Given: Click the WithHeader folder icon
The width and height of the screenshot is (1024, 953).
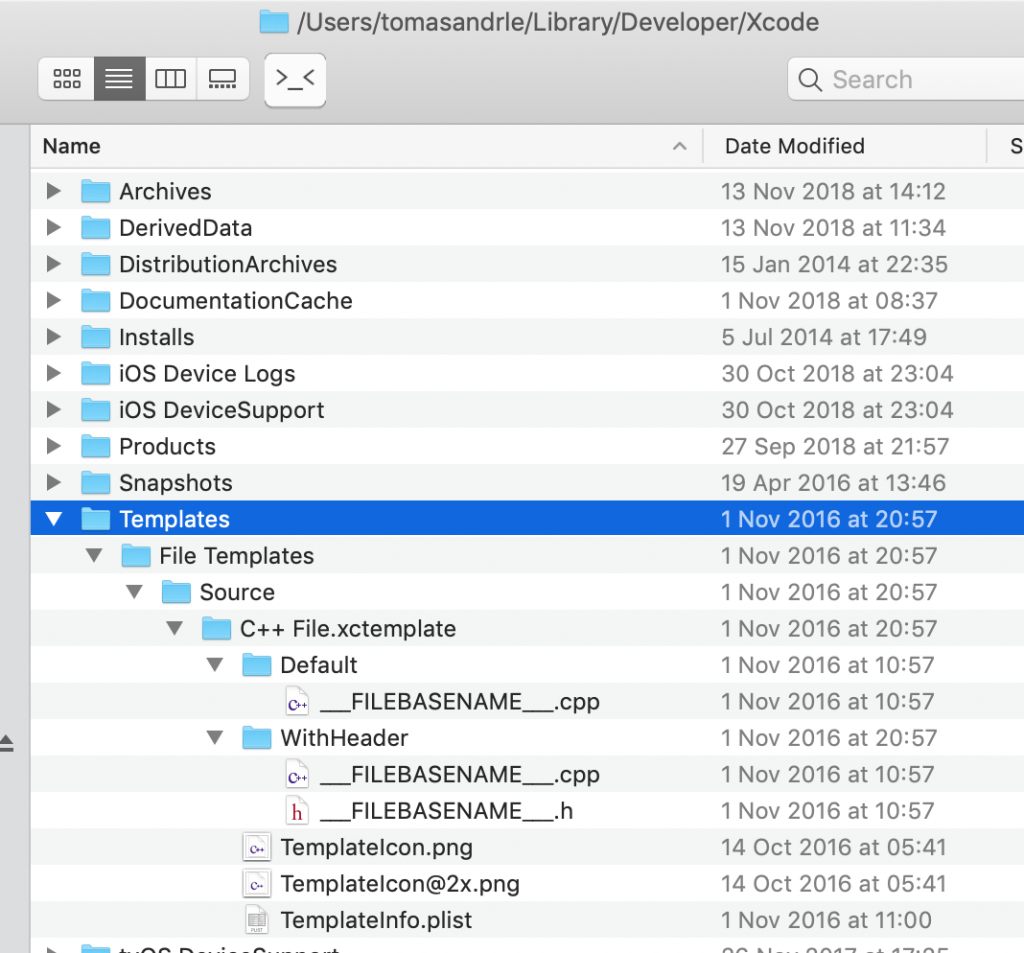Looking at the screenshot, I should click(x=257, y=738).
